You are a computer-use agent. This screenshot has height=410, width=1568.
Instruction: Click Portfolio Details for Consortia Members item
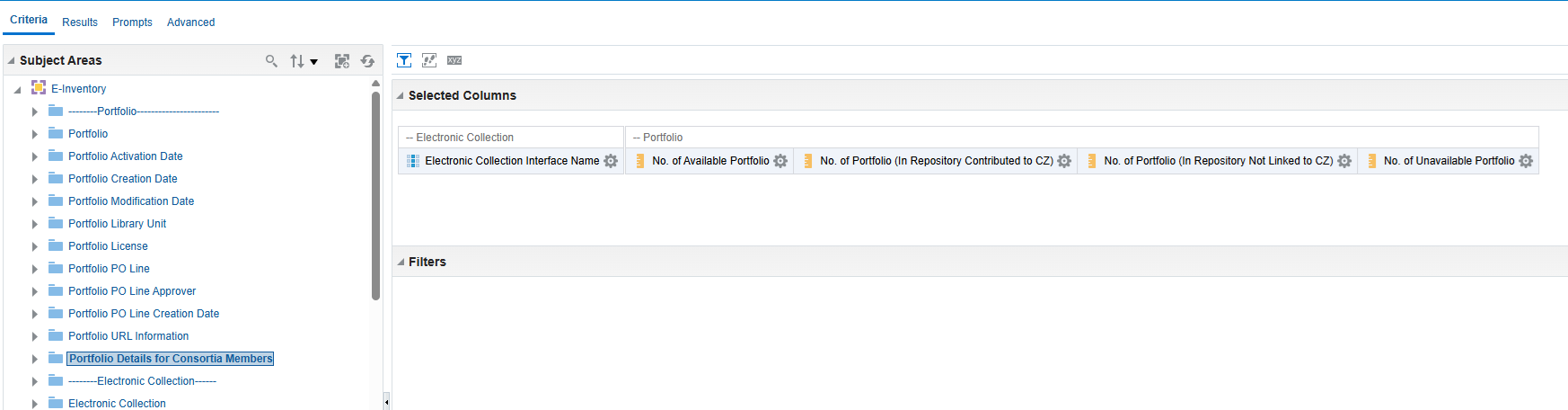point(171,359)
